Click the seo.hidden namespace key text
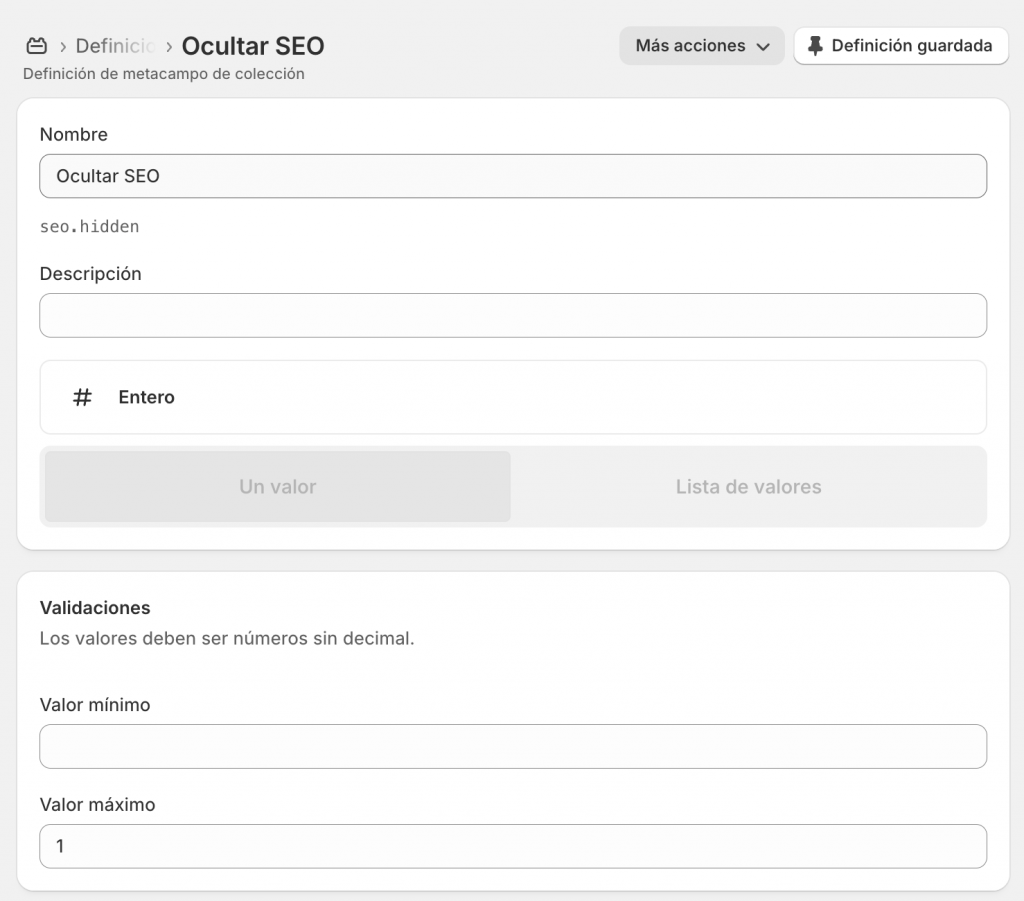Screen dimensions: 1024x901 [89, 227]
